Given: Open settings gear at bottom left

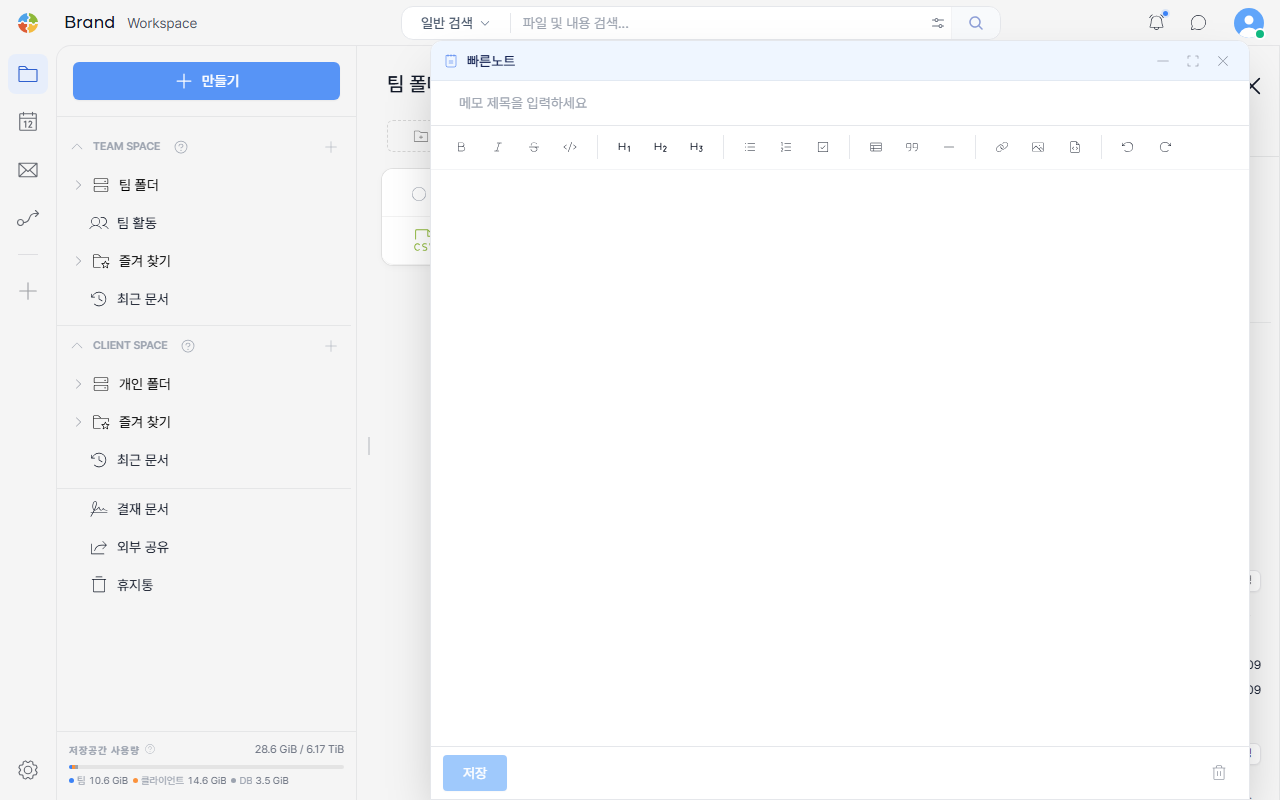Looking at the screenshot, I should [x=28, y=770].
